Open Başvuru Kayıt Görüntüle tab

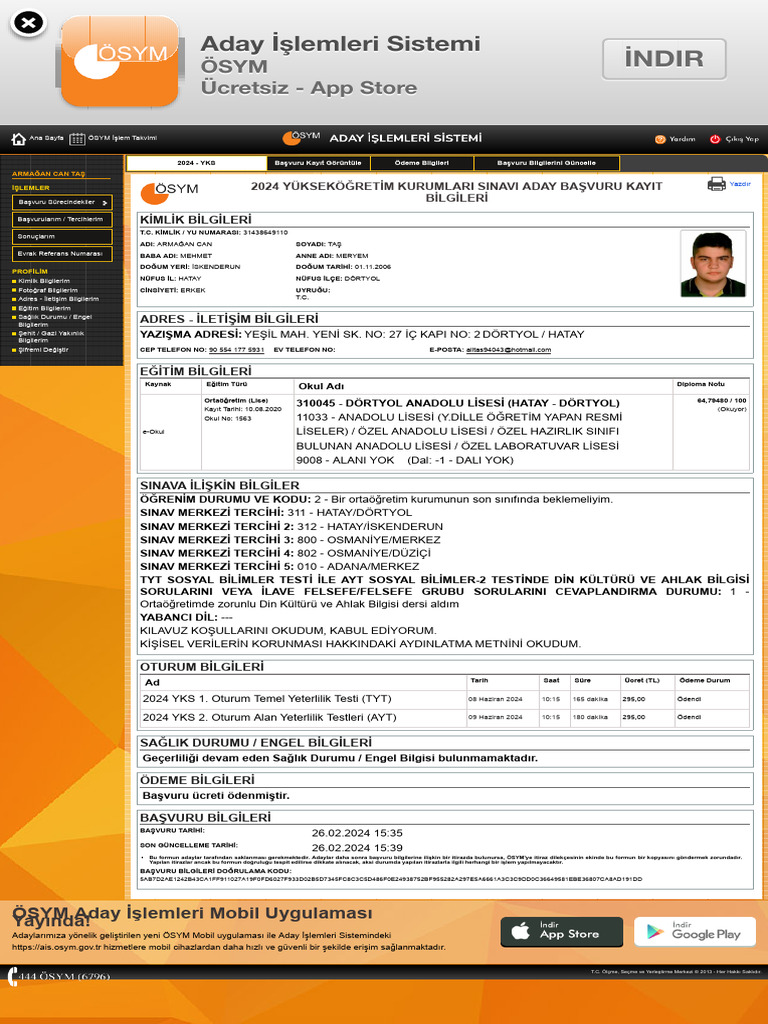pos(317,163)
